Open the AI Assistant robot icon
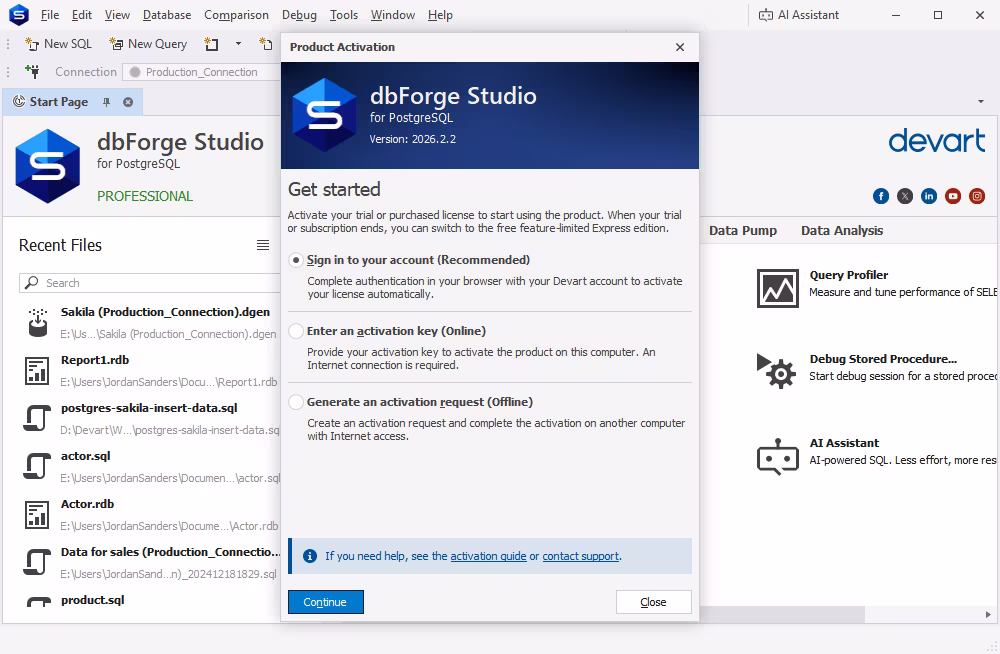Screen dimensions: 1000x654 click(x=777, y=456)
